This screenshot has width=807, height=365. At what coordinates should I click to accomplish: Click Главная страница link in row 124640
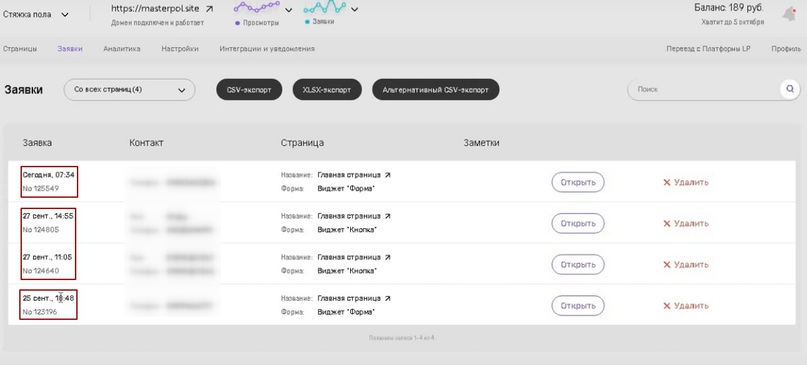click(x=349, y=257)
